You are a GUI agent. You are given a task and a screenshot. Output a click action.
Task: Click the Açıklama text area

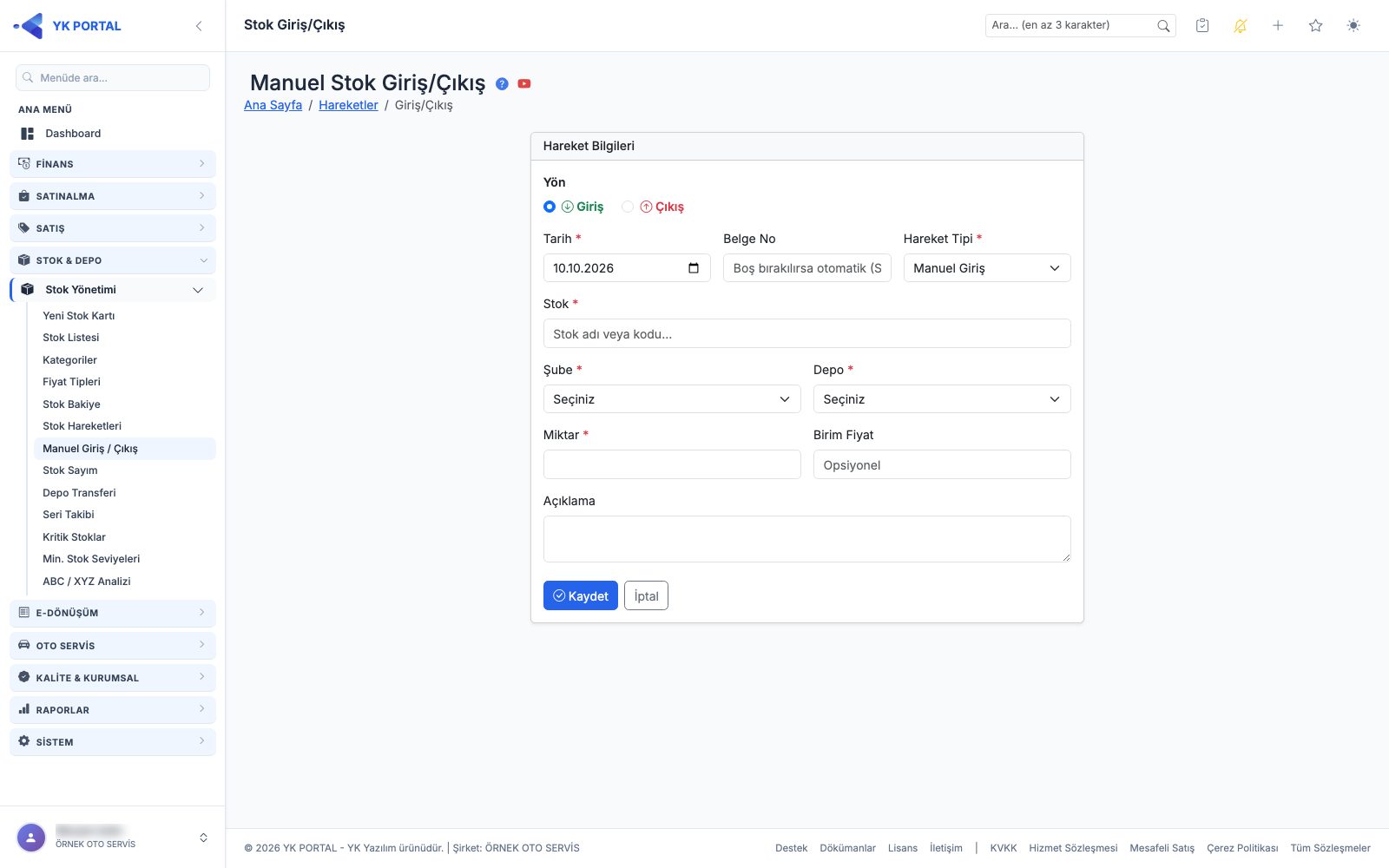[x=807, y=539]
